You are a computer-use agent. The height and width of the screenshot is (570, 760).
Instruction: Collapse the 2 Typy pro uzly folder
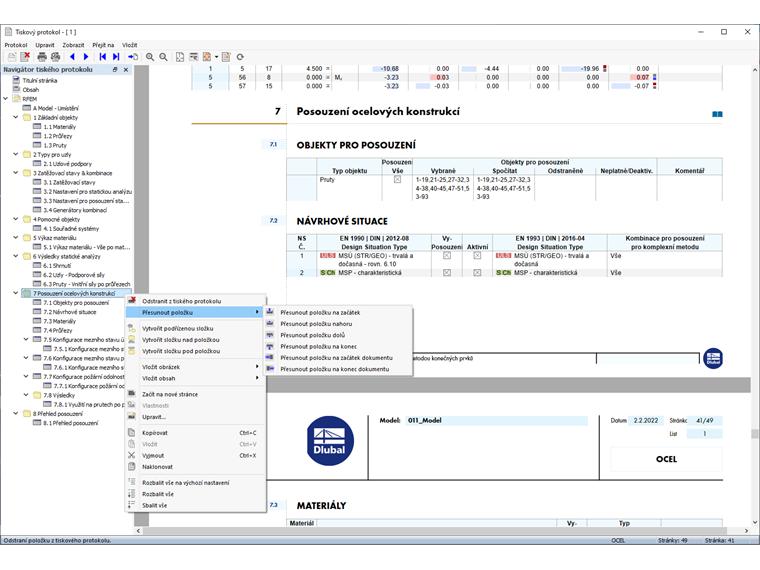click(16, 154)
